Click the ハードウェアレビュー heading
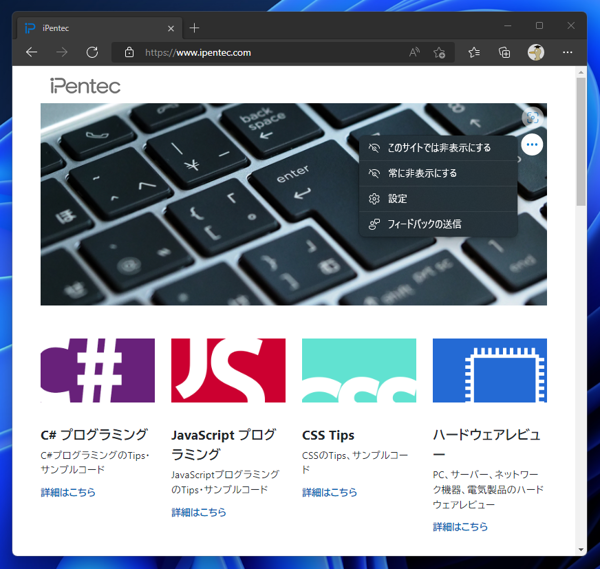Image resolution: width=600 pixels, height=569 pixels. click(x=487, y=444)
